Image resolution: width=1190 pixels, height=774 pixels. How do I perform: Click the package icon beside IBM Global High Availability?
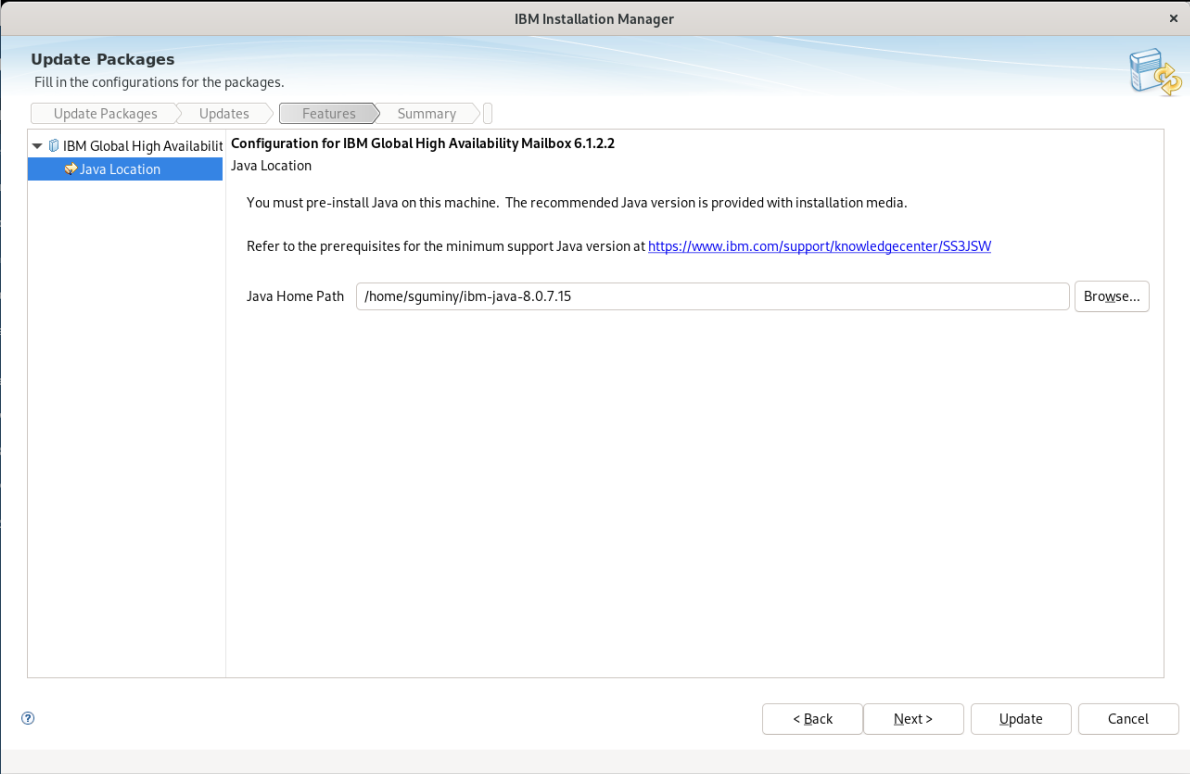click(54, 146)
